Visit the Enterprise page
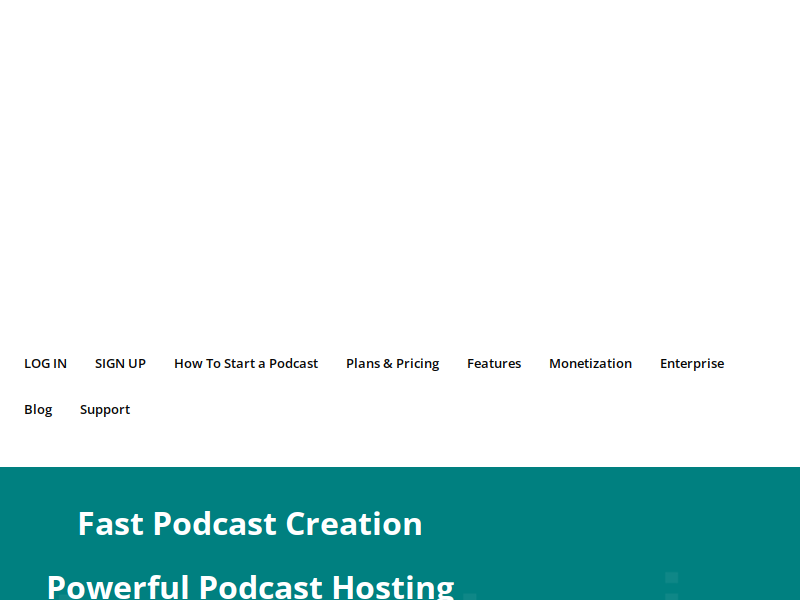Screen dimensions: 800x600 click(692, 364)
